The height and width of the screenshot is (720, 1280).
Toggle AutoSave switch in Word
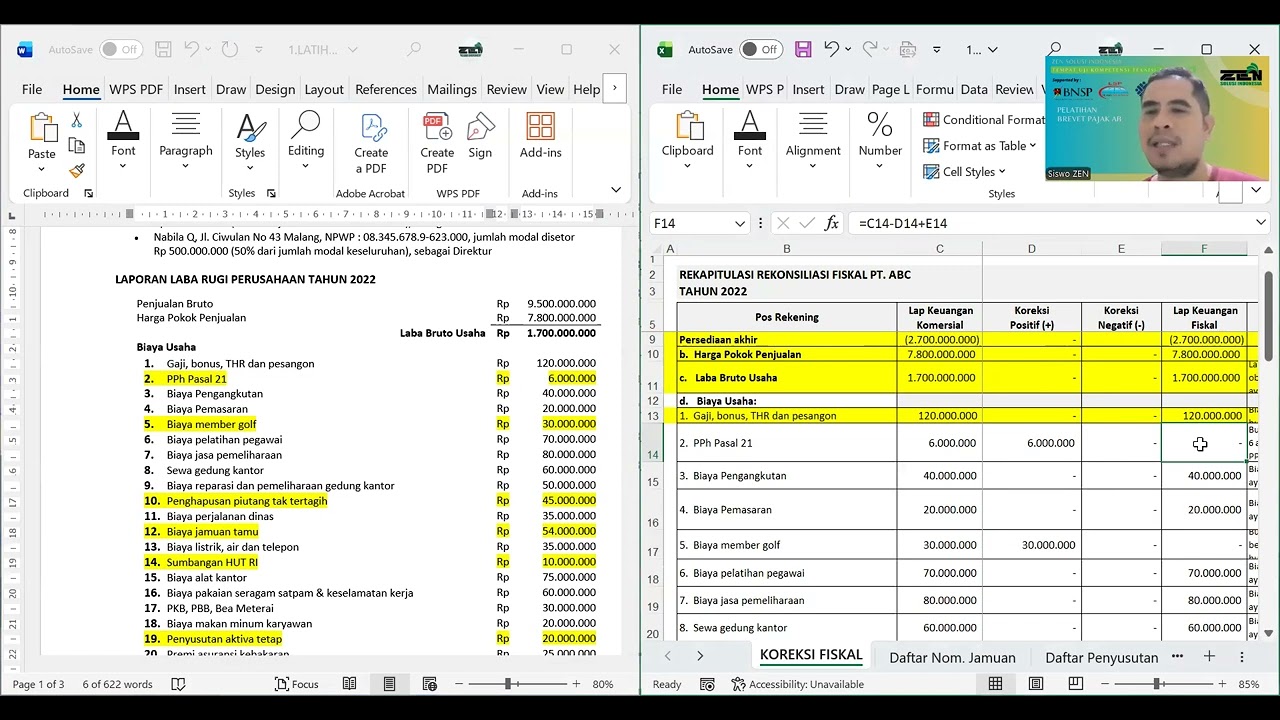[120, 49]
